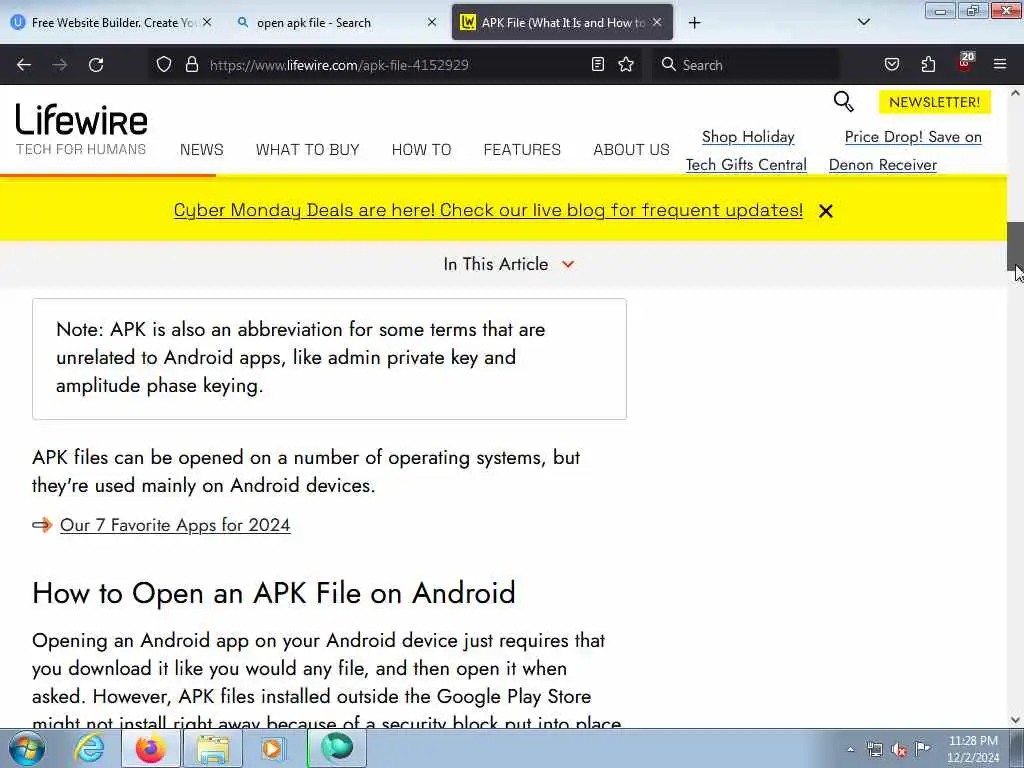This screenshot has height=768, width=1024.
Task: Reload the current page
Action: pyautogui.click(x=96, y=65)
